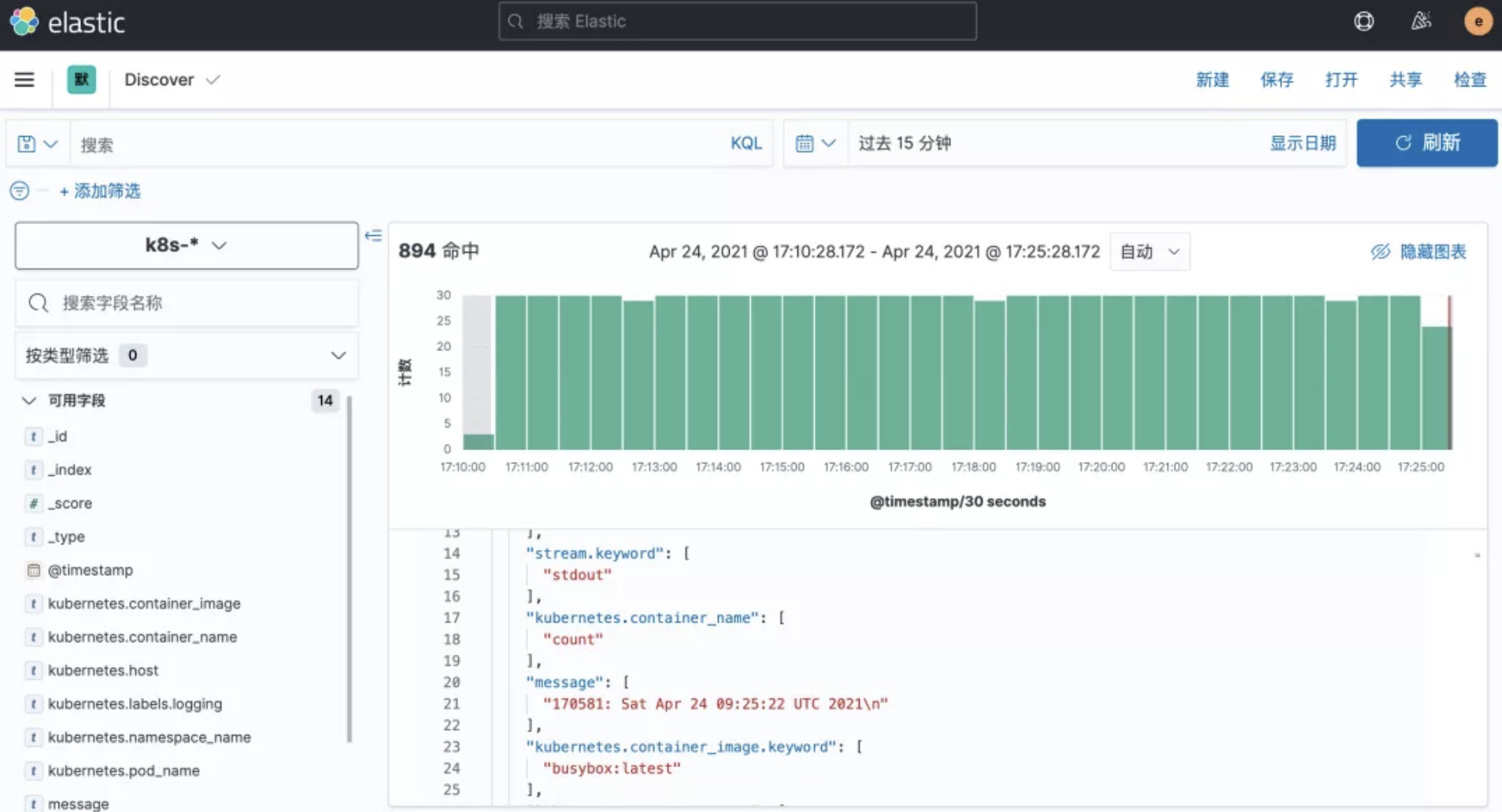This screenshot has width=1502, height=812.
Task: Click the 刷新 refresh button
Action: [1426, 142]
